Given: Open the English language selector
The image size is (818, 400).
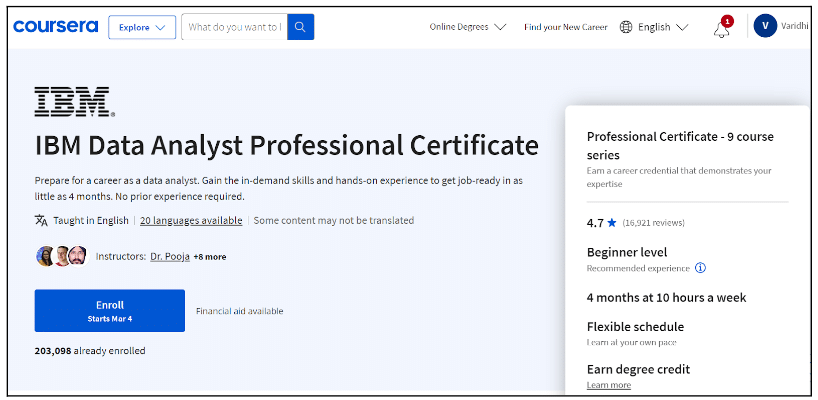Looking at the screenshot, I should click(x=654, y=27).
